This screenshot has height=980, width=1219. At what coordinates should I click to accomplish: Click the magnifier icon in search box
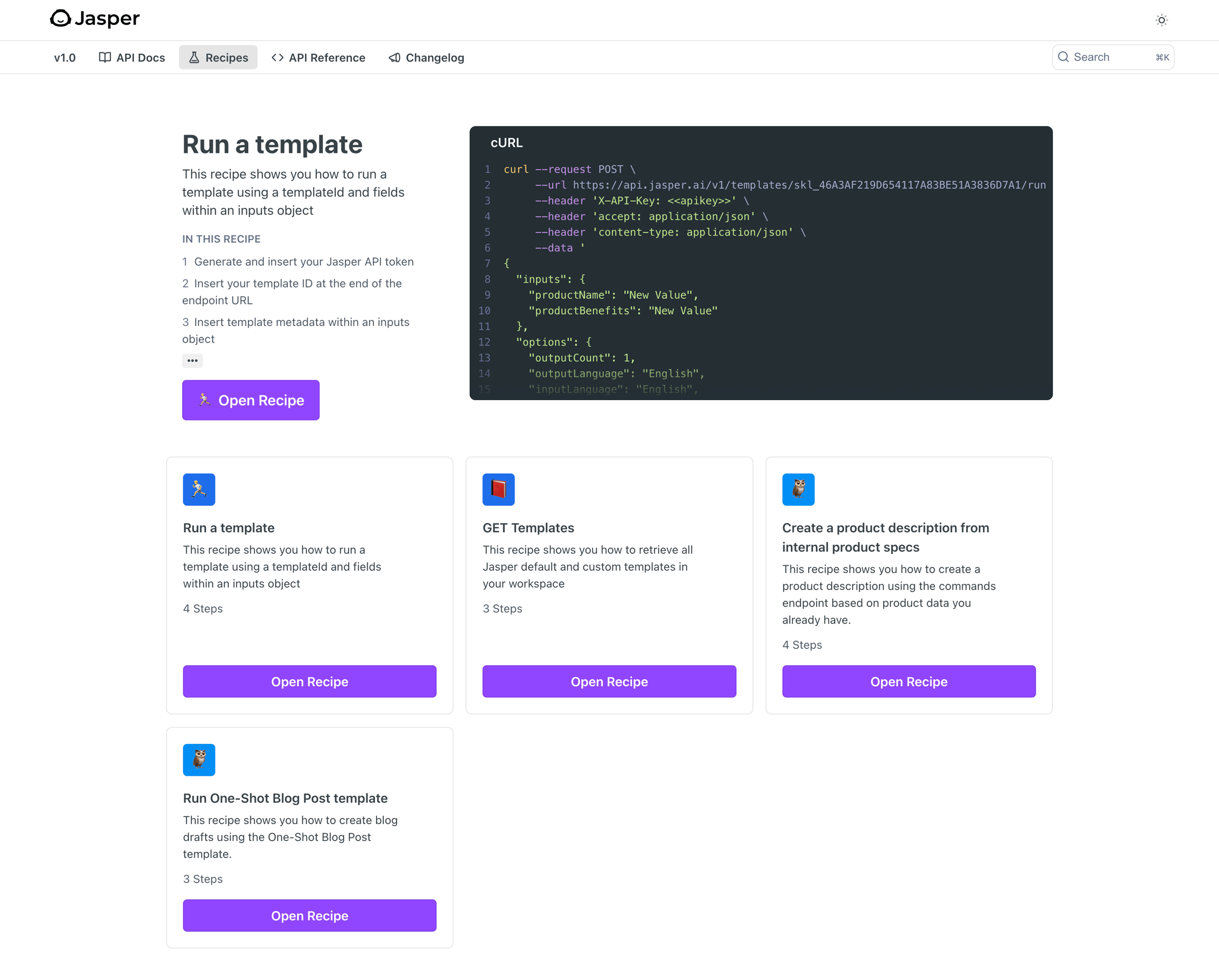click(x=1064, y=57)
